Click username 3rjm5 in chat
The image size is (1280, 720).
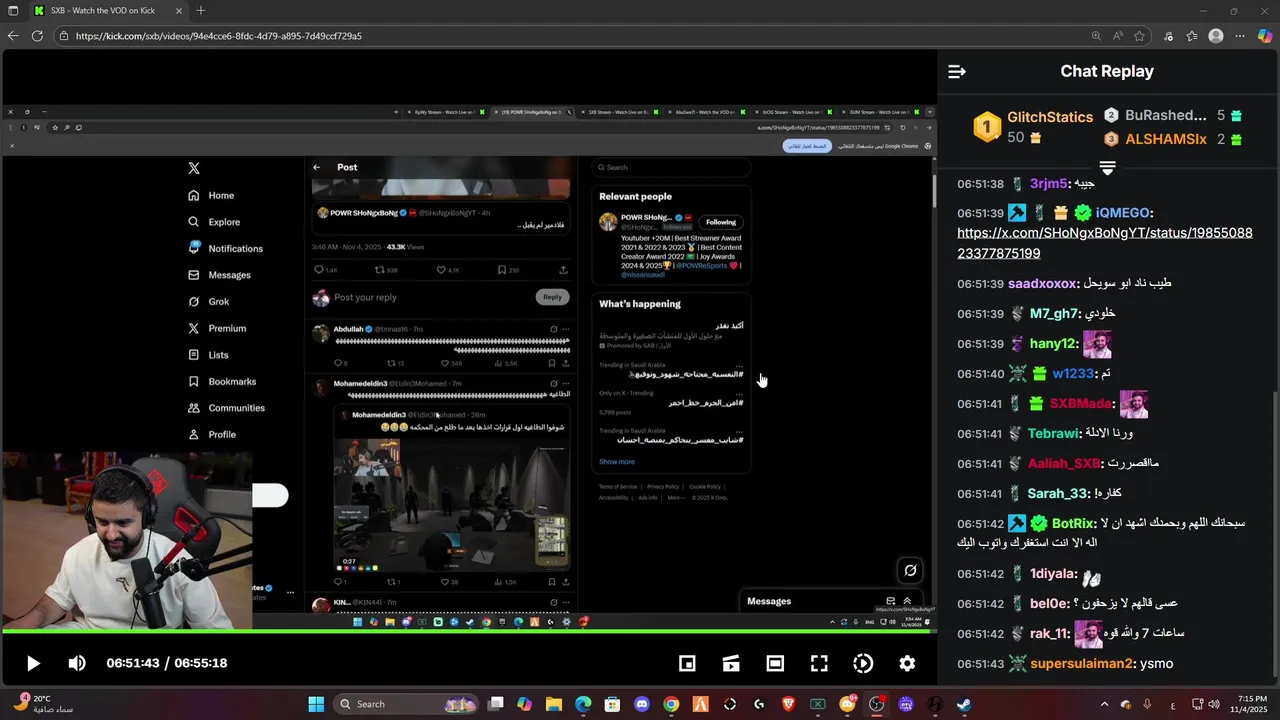[1049, 184]
